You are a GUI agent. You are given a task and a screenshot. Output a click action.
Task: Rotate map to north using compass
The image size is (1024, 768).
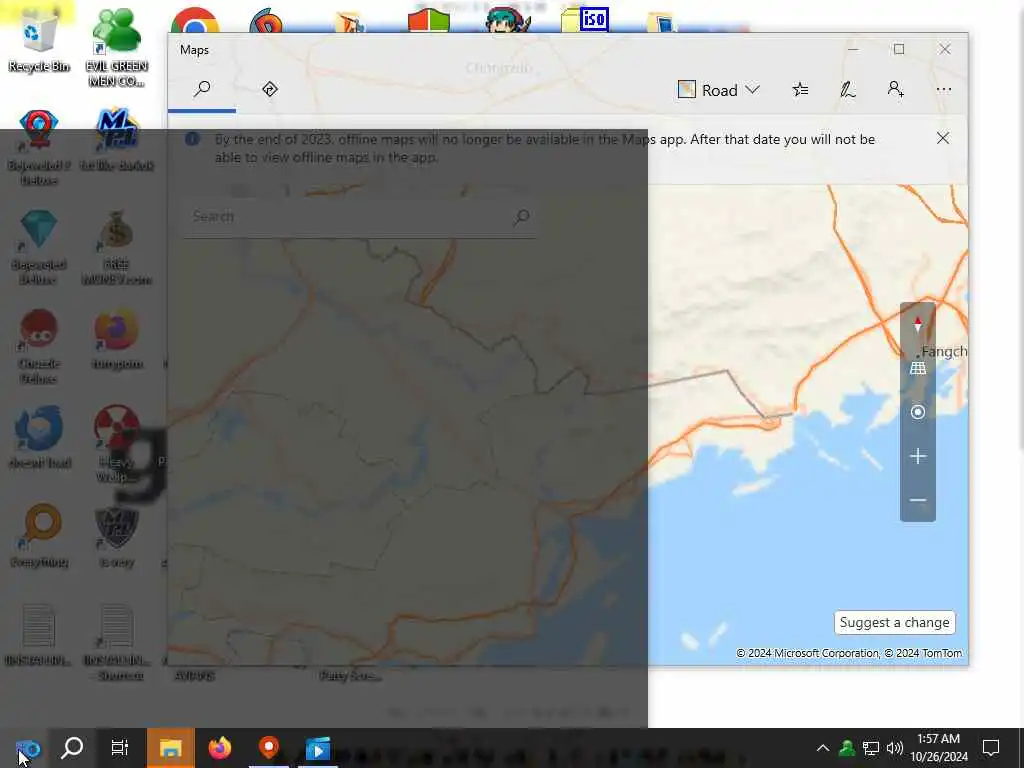[918, 325]
